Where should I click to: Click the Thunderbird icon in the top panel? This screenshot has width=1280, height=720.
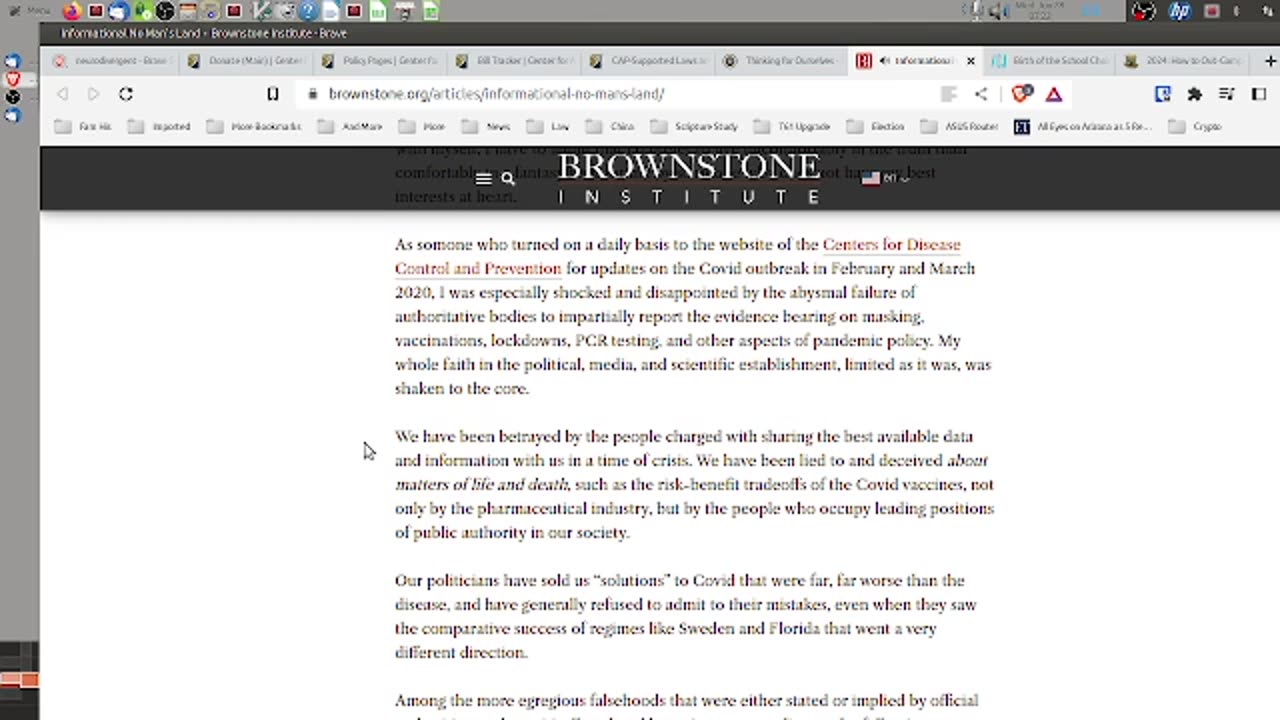coord(118,11)
